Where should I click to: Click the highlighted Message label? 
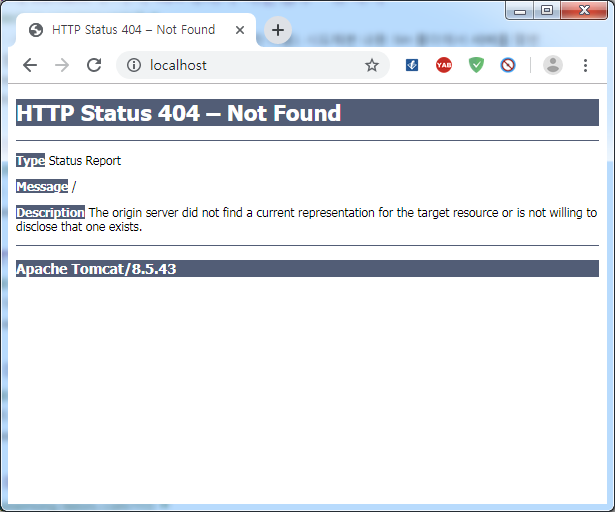click(42, 186)
